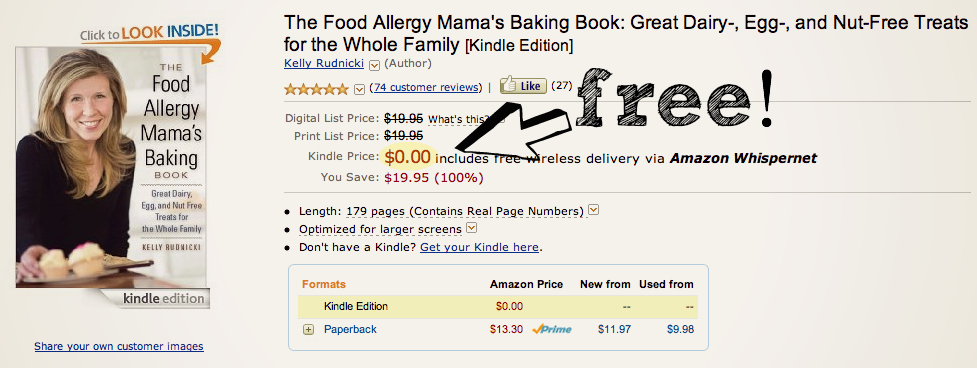Screen dimensions: 977x368
Task: Click the kindle edition cover label
Action: (x=164, y=298)
